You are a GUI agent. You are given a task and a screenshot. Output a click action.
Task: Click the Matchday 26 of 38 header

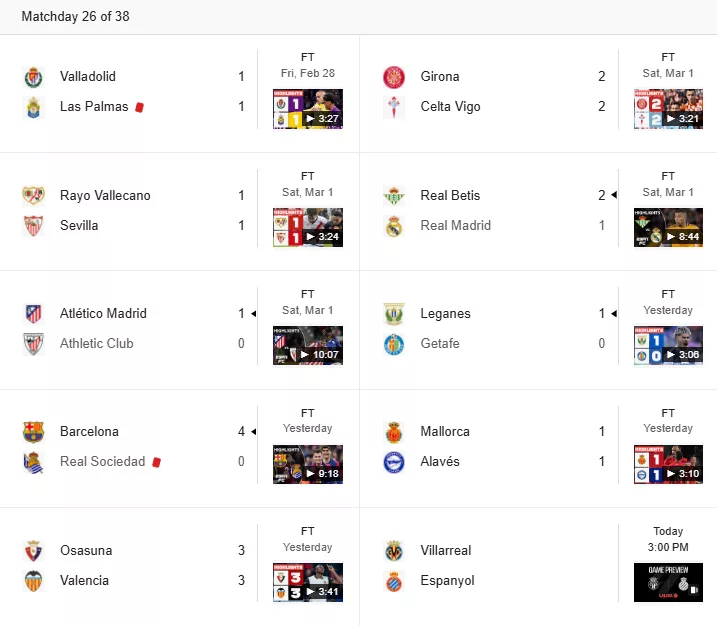pos(75,17)
